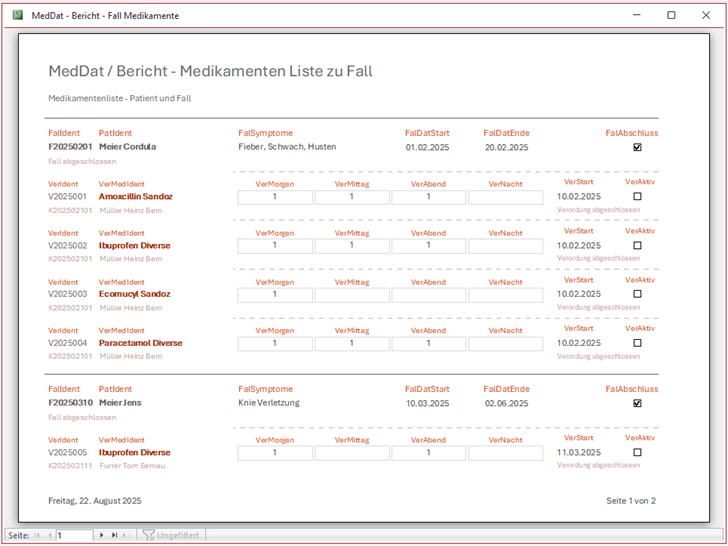This screenshot has height=546, width=728.
Task: Go to the previous report page
Action: tap(50, 536)
